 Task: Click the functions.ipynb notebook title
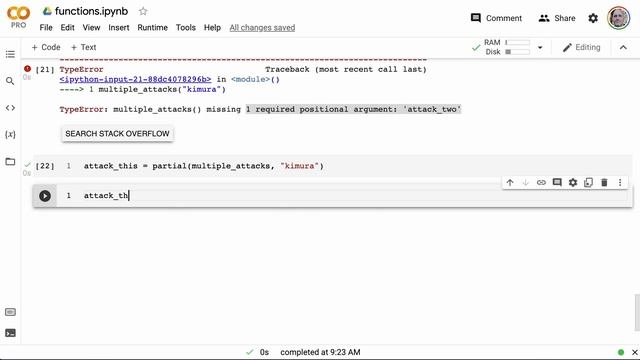click(x=91, y=11)
